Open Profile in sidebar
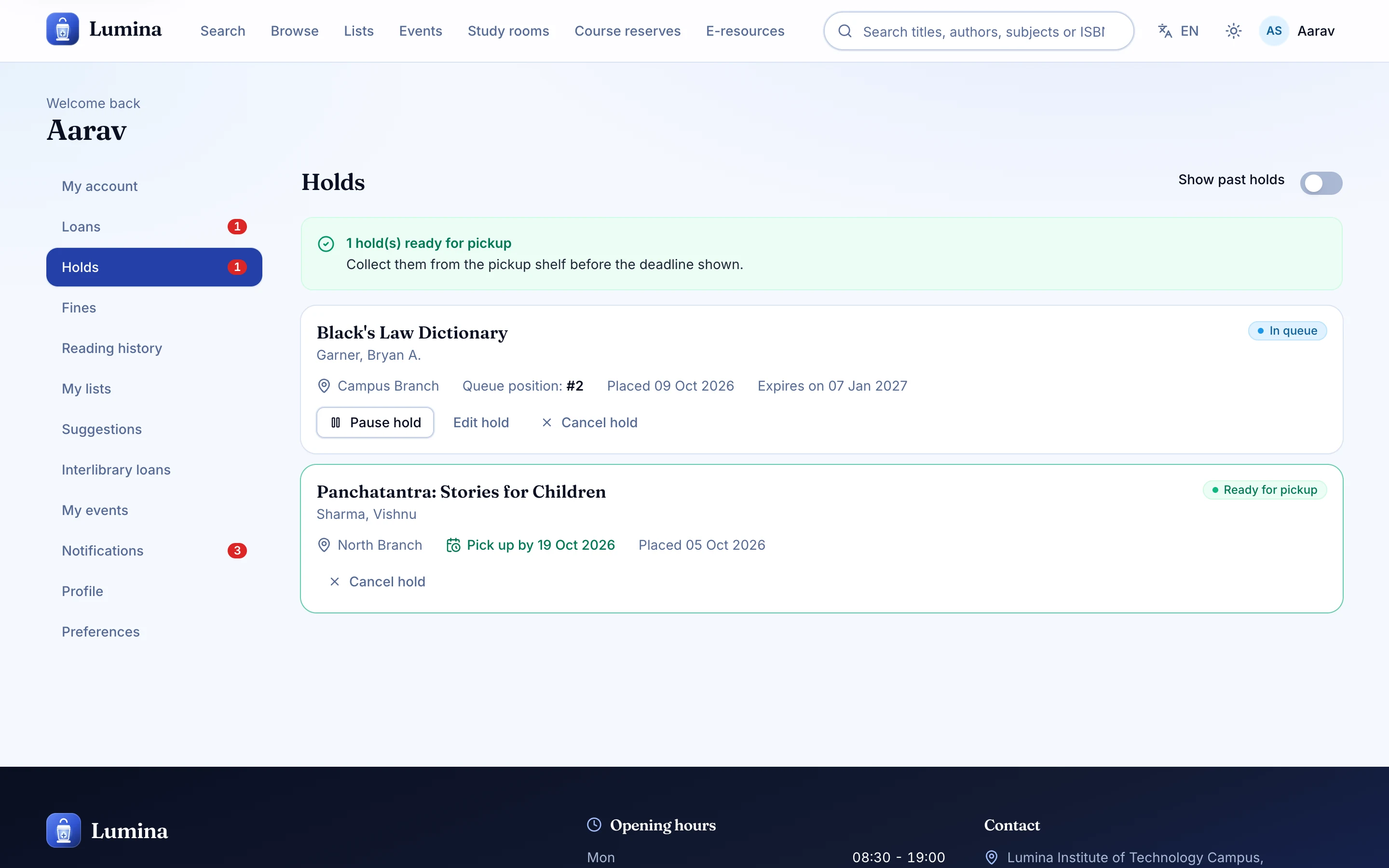Screen dimensions: 1389x868 coord(154,591)
